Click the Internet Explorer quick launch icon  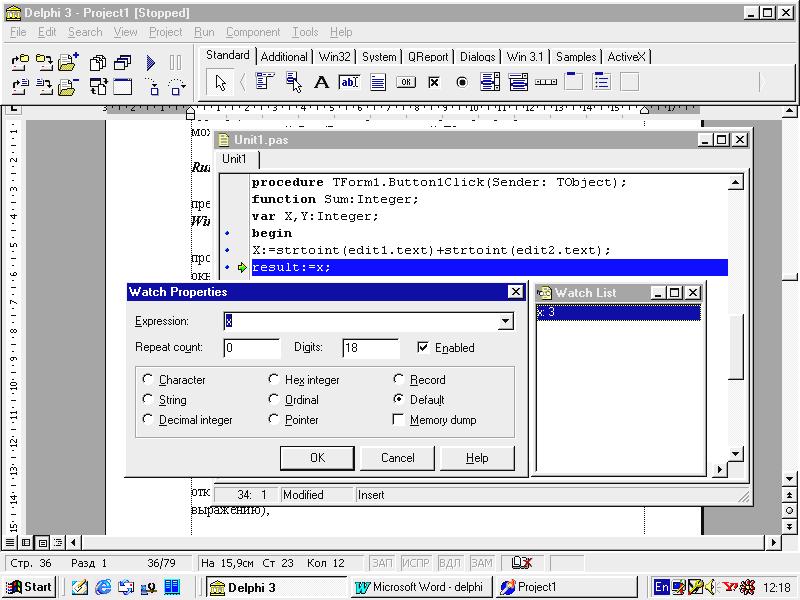pos(103,587)
